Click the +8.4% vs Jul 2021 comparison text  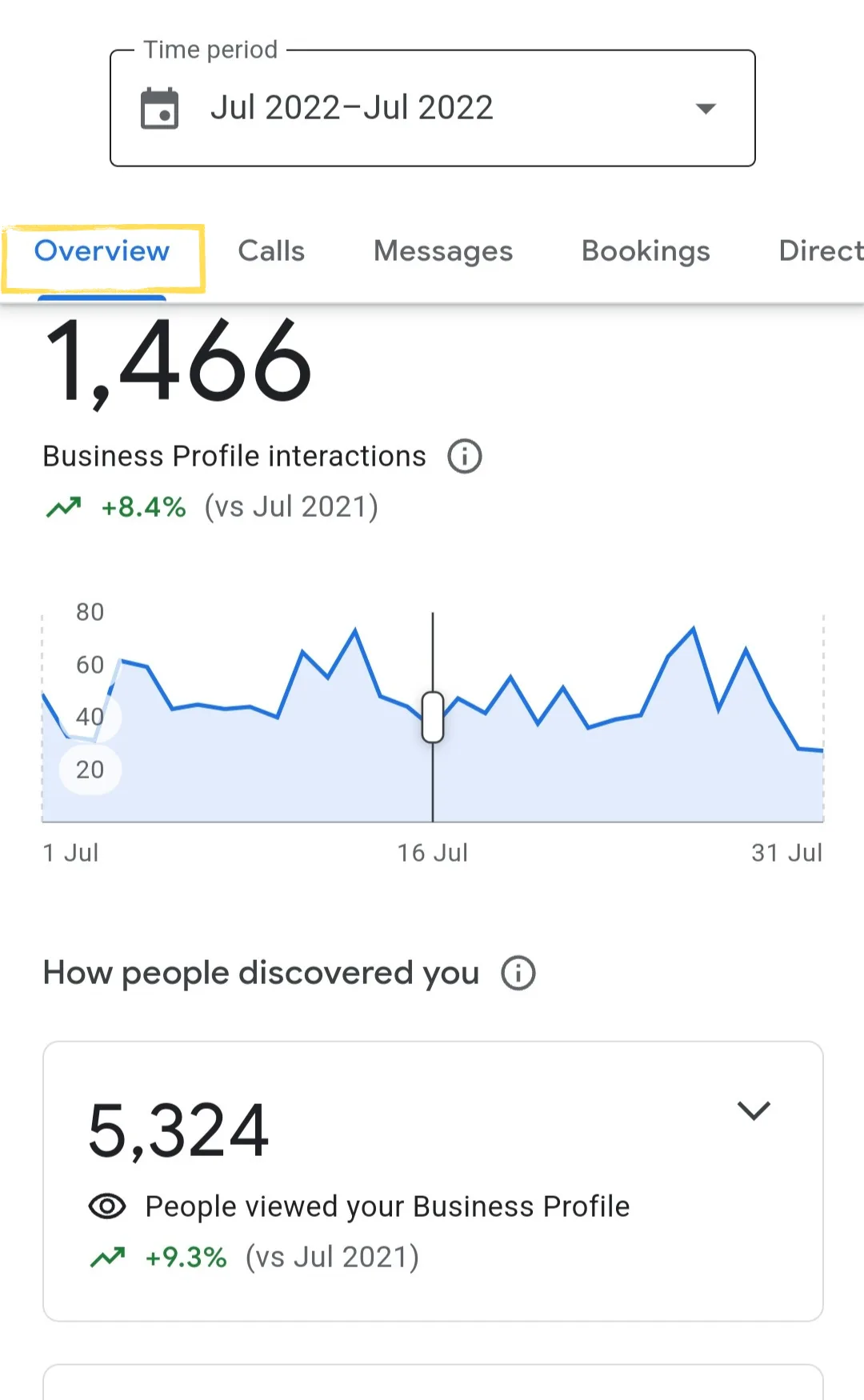point(239,506)
